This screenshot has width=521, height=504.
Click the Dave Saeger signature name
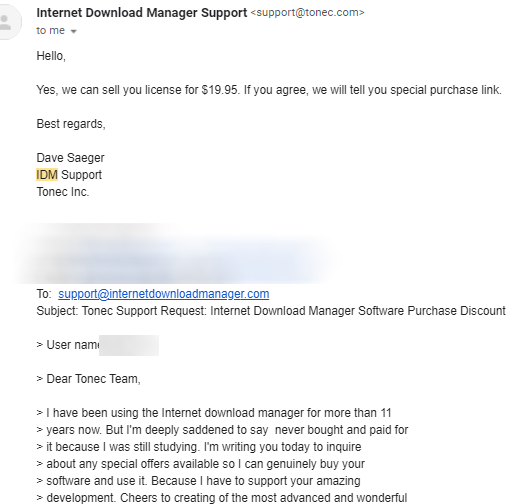70,158
